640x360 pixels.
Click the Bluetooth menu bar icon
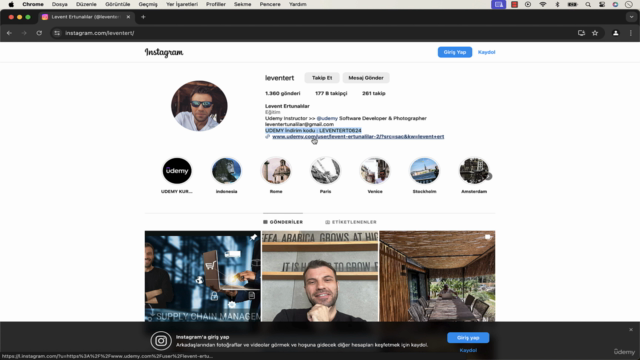click(557, 4)
